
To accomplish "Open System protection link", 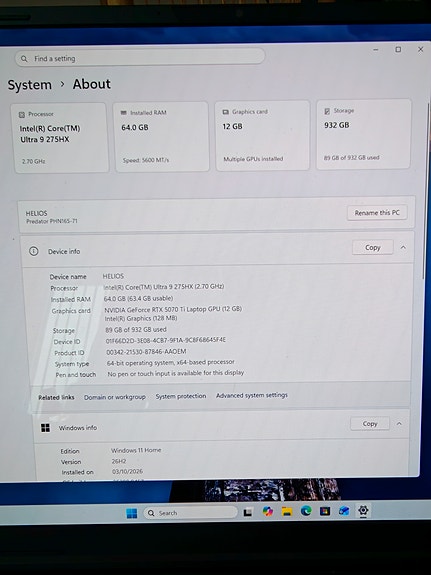I will [x=181, y=396].
